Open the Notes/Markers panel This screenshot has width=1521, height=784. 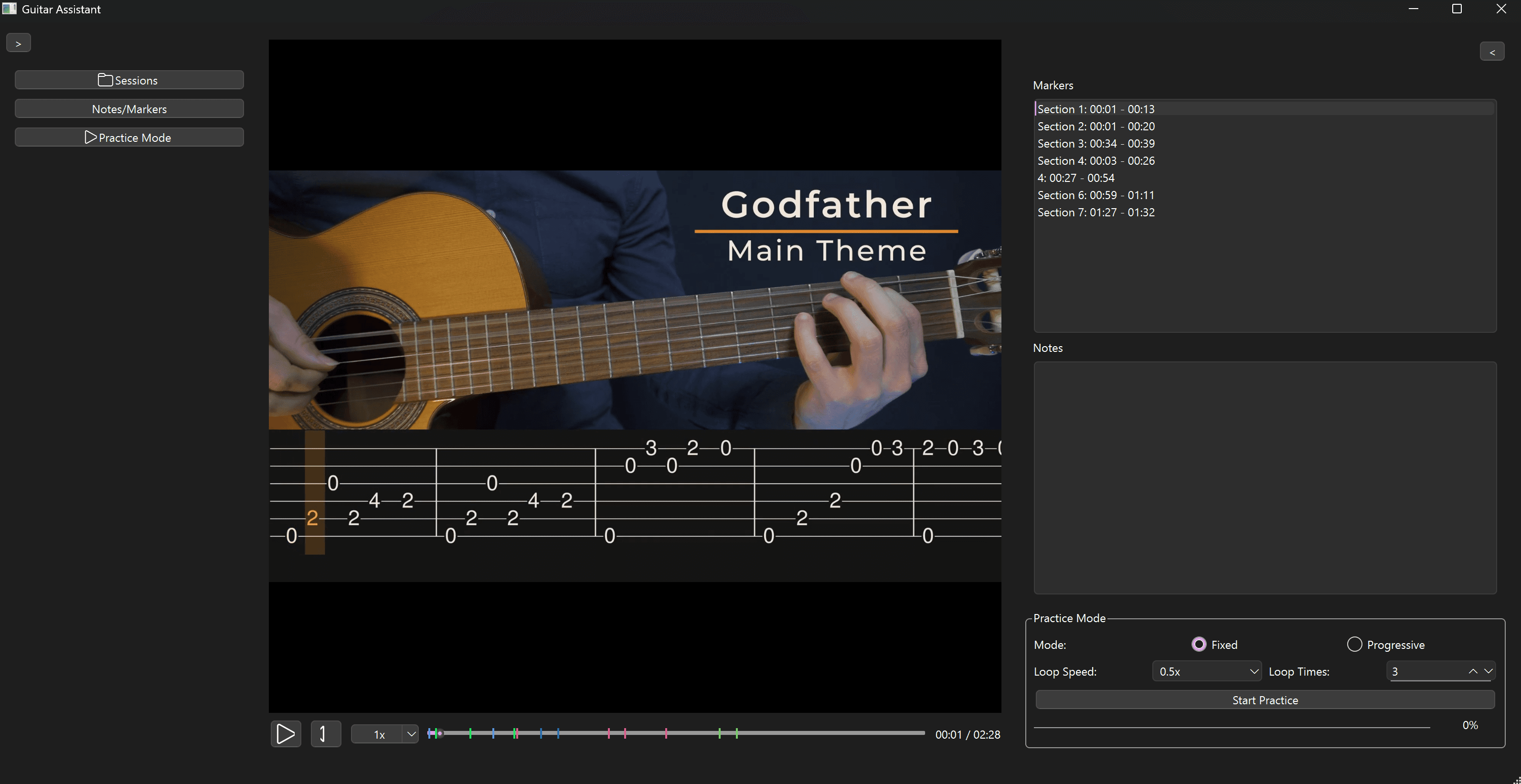[129, 109]
